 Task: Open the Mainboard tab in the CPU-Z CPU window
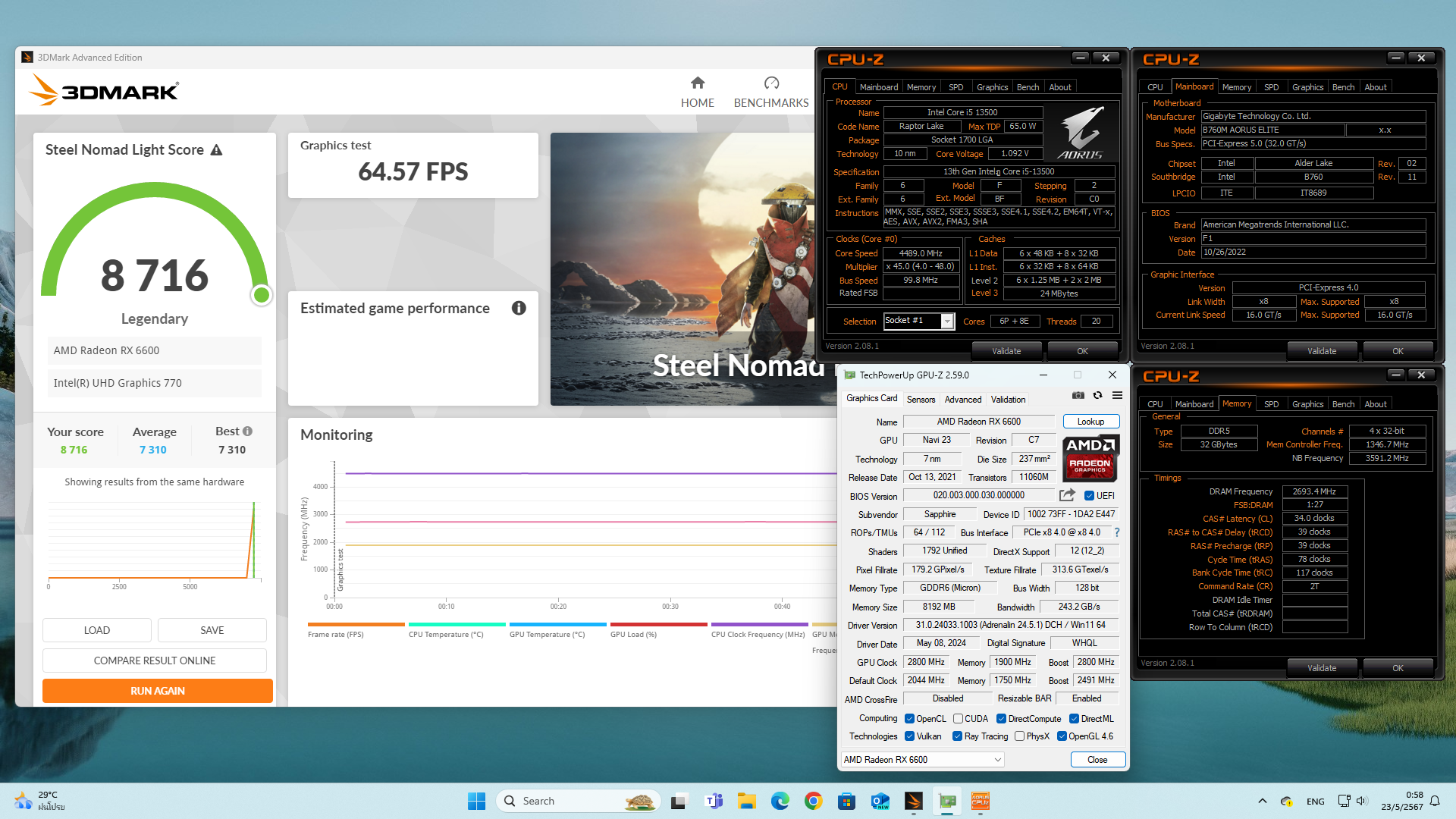point(878,87)
